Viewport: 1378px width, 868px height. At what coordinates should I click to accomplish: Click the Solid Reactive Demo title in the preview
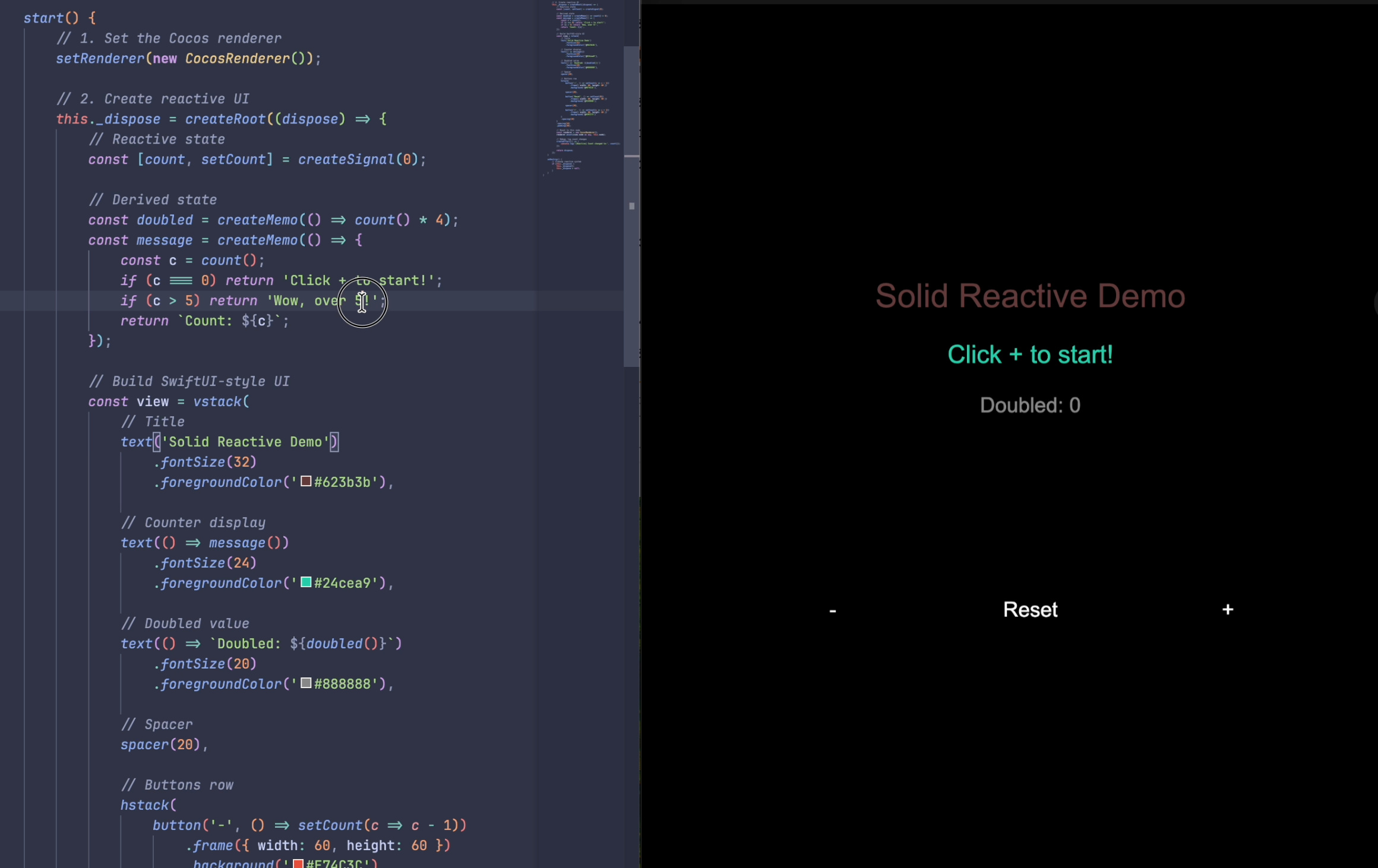tap(1030, 296)
